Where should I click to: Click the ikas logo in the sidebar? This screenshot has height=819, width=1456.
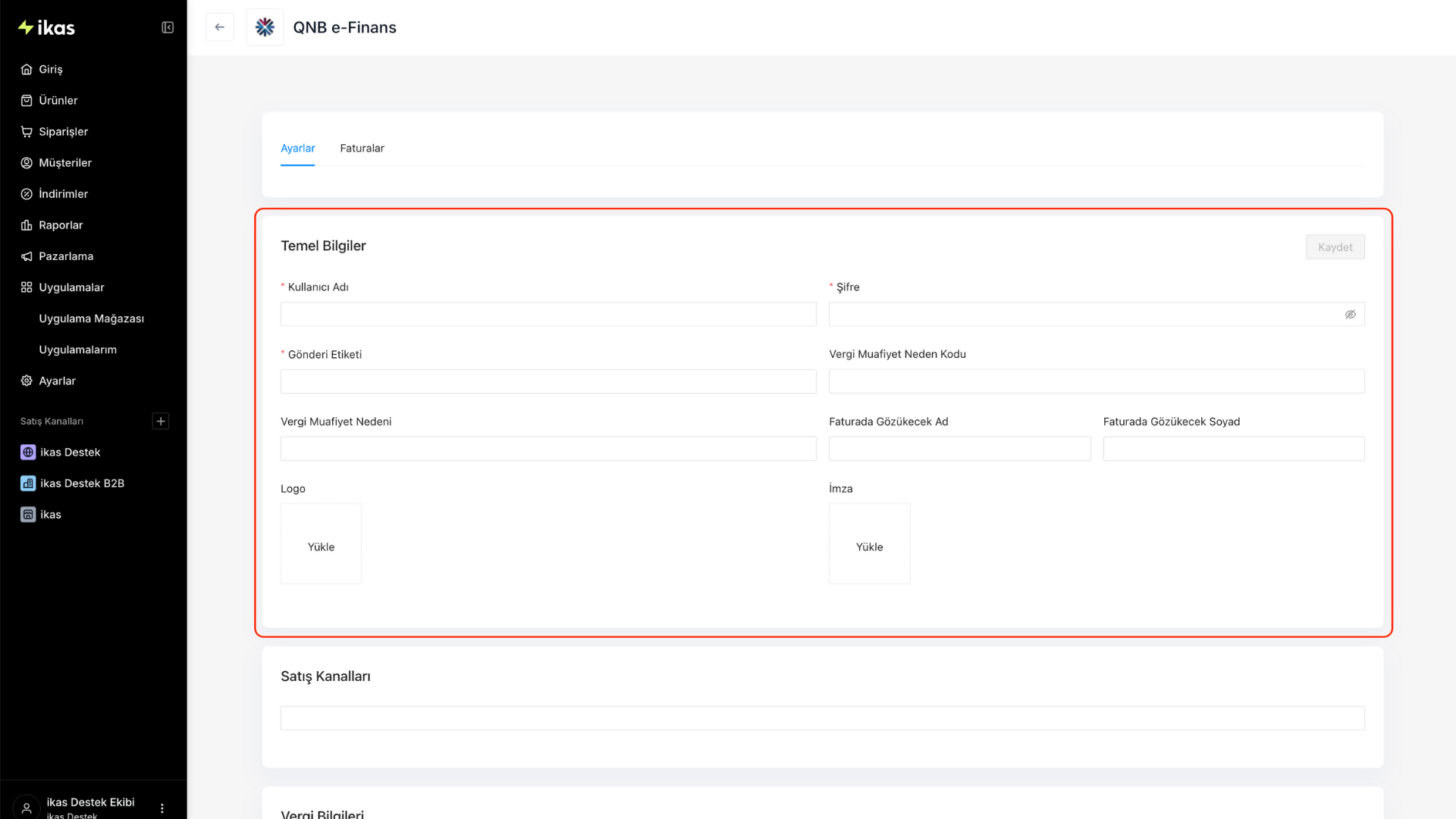pos(46,28)
